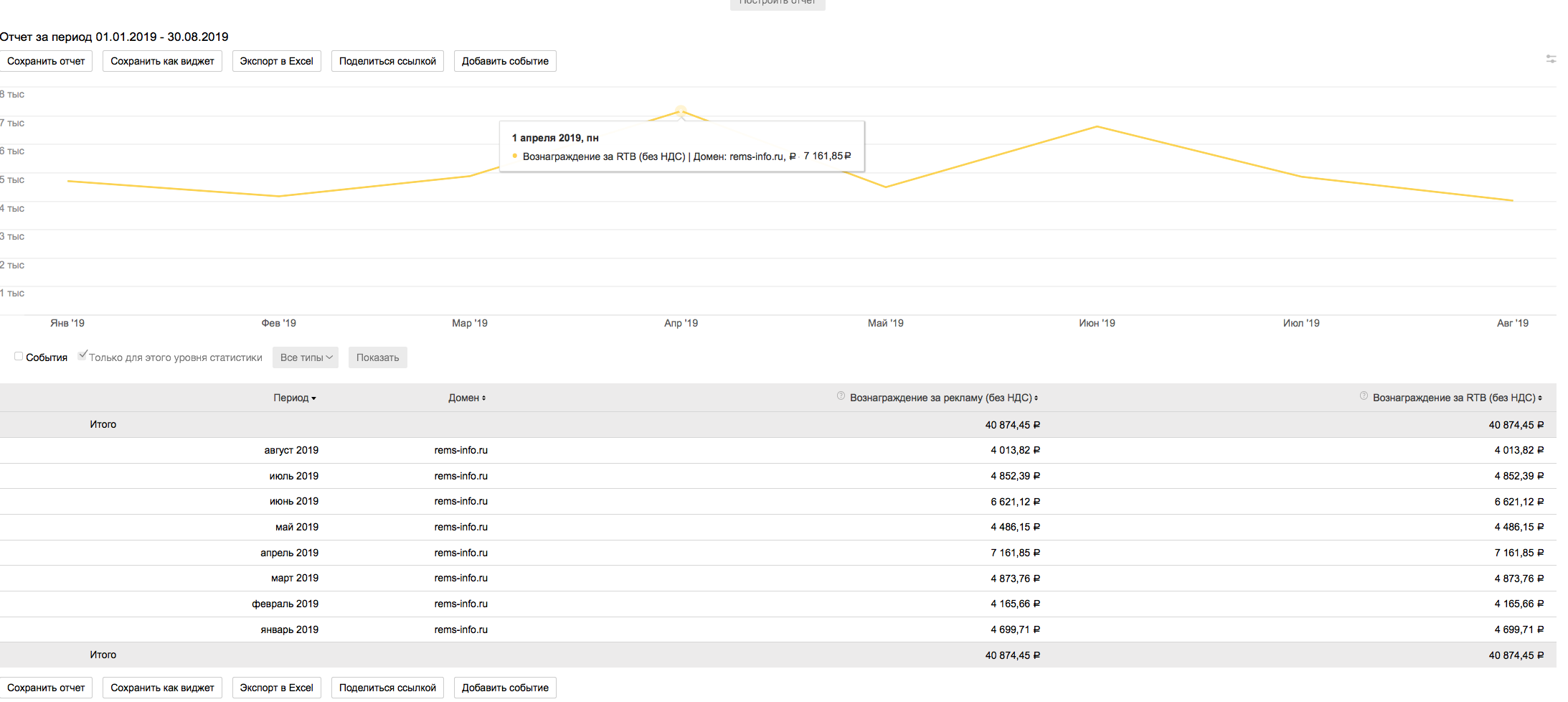Click help icon beside Вознаграждение за рекламу
This screenshot has width=1568, height=702.
[841, 396]
